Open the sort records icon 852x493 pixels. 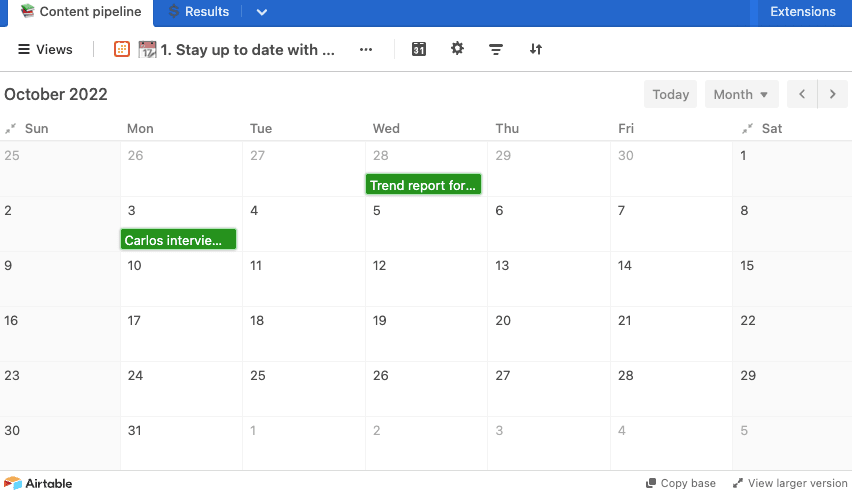click(536, 49)
